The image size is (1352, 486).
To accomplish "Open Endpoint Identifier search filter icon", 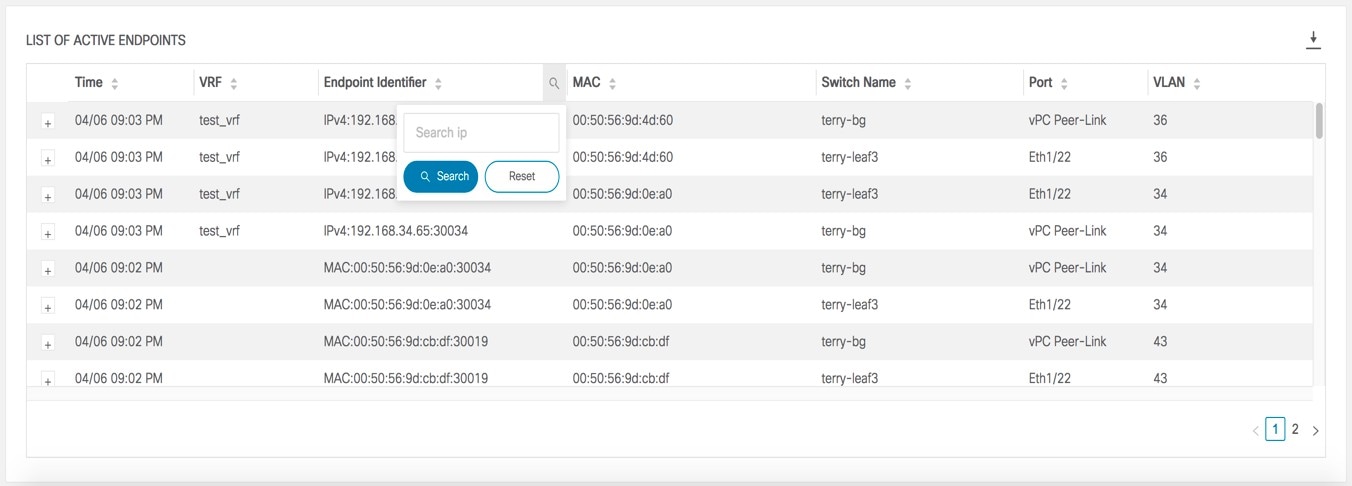I will coord(554,83).
